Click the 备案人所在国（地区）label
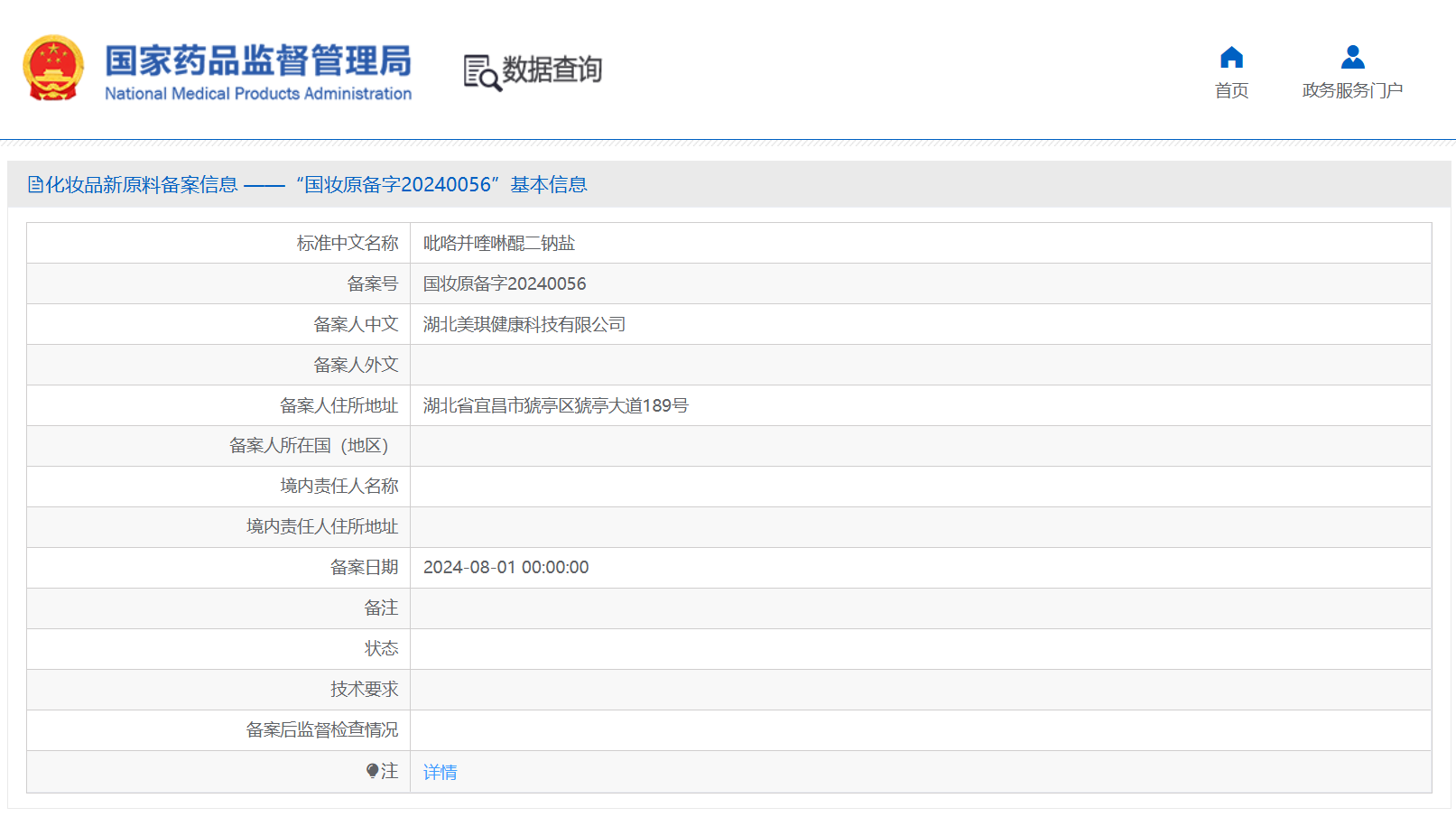The image size is (1456, 826). click(x=313, y=445)
